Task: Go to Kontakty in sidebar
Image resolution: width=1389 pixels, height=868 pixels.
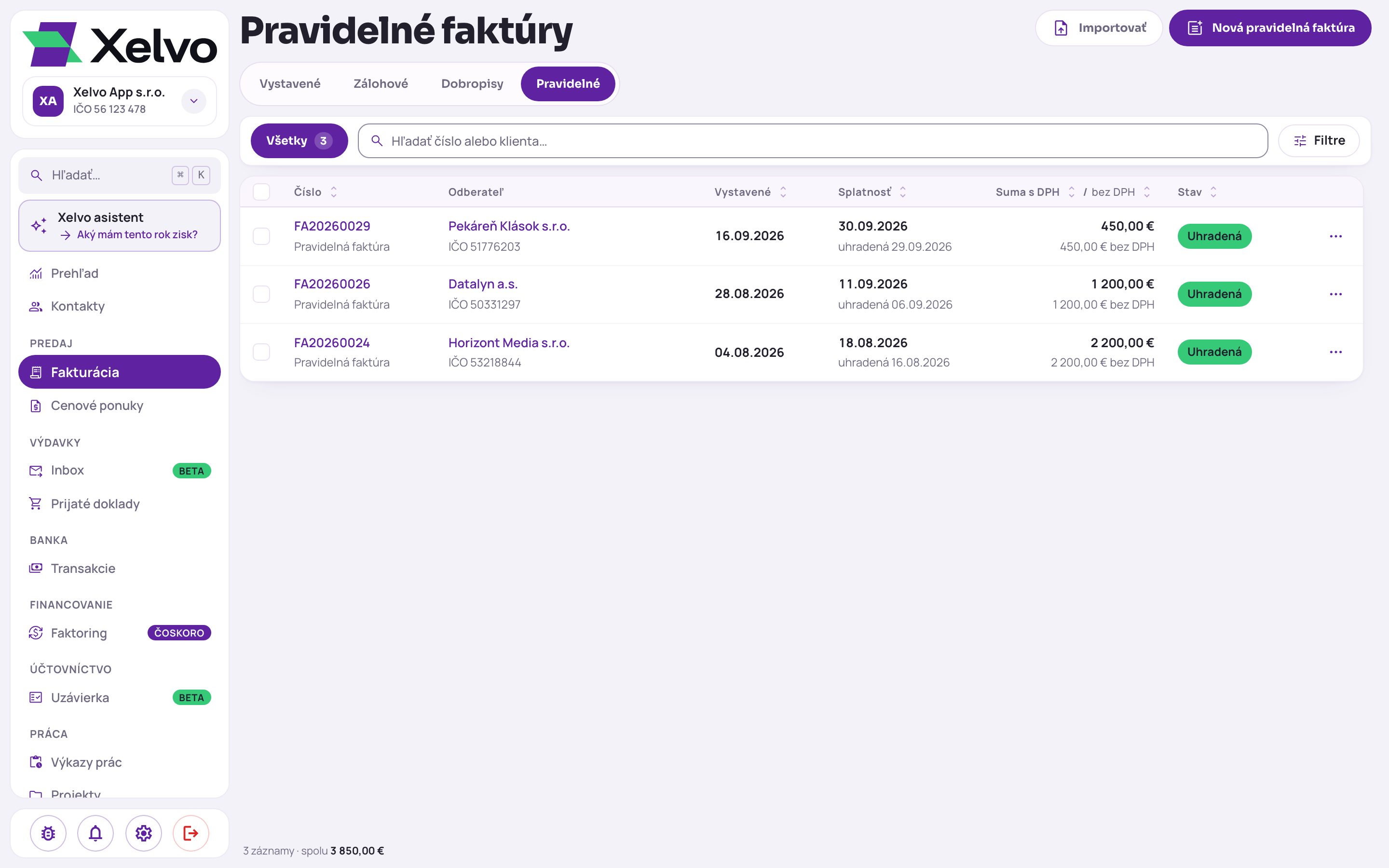Action: 120,306
